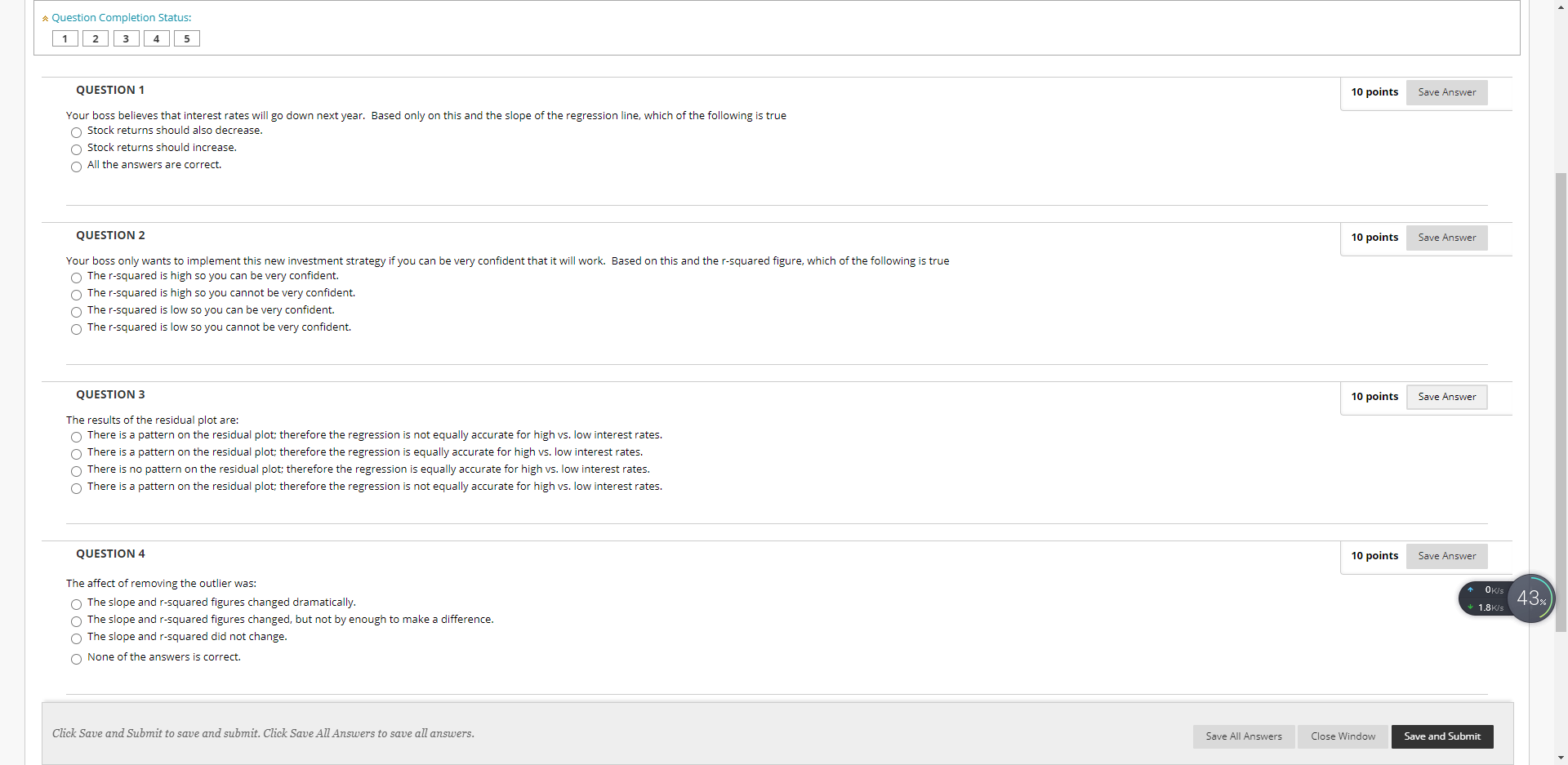Save Answer for Question 2
The image size is (1568, 765).
[1445, 238]
